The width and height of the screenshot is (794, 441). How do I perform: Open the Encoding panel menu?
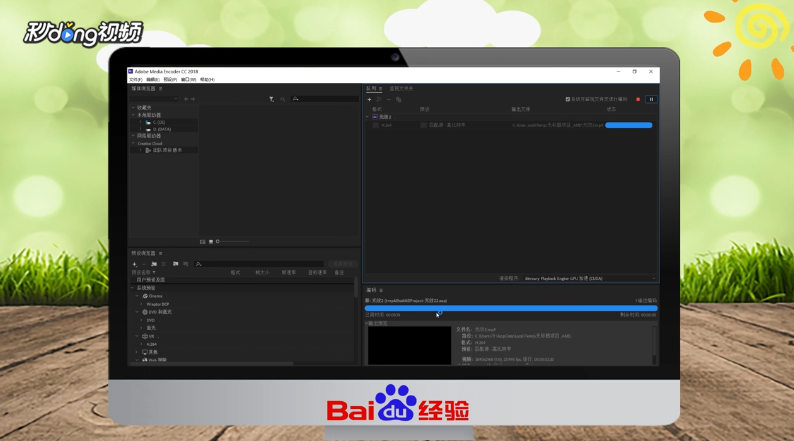coord(381,291)
